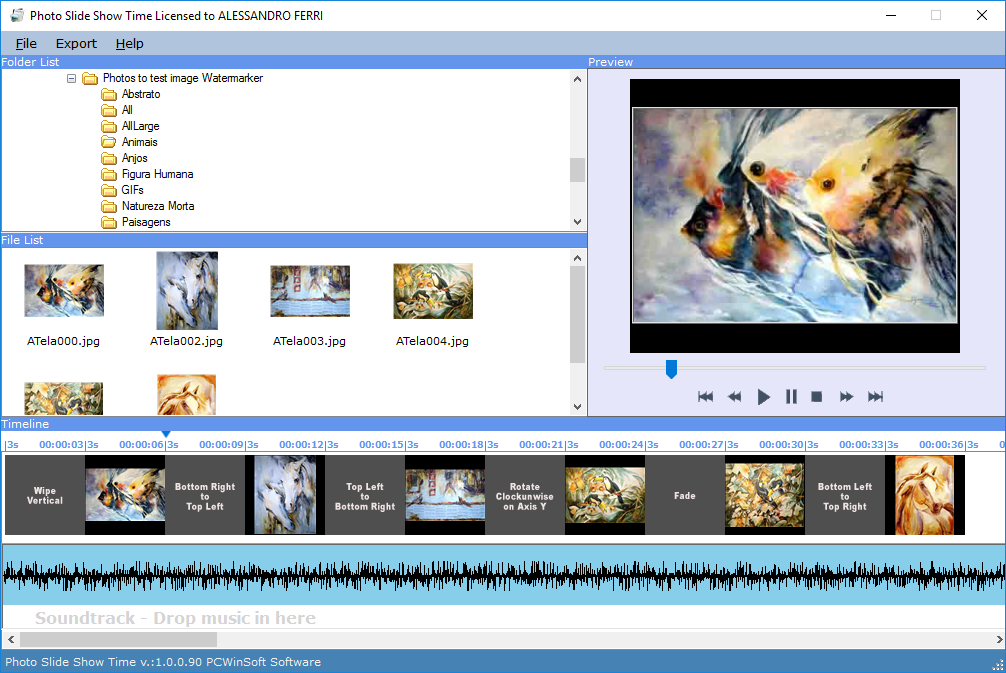Select the Fade transition in timeline

tap(685, 496)
